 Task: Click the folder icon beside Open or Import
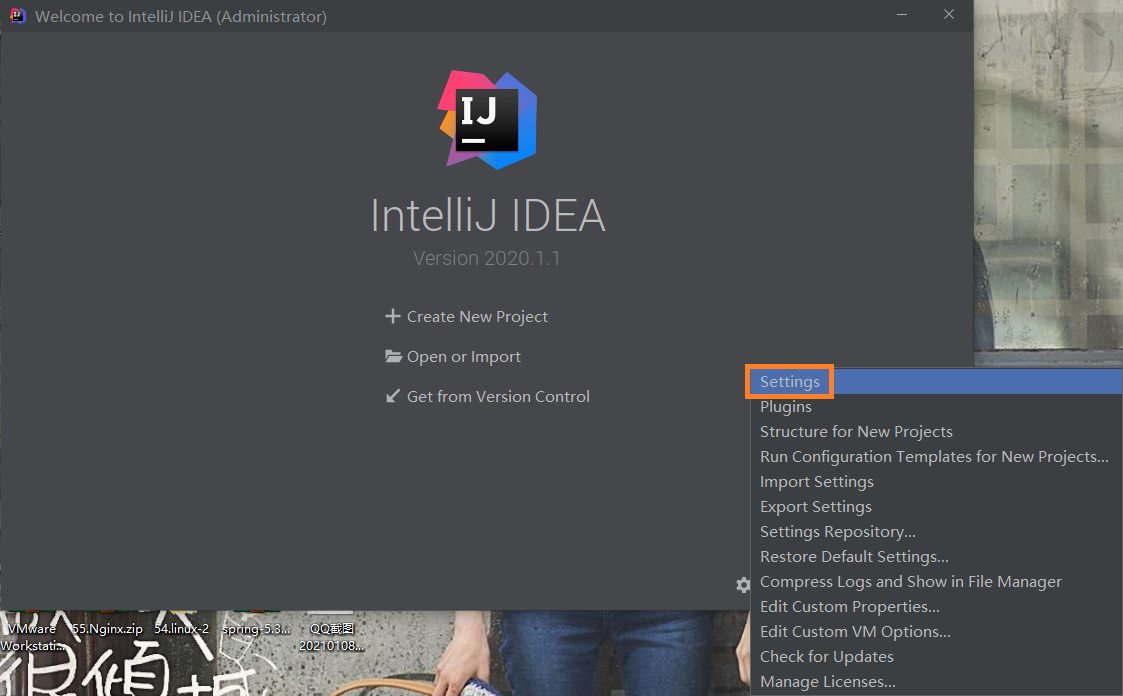pos(393,356)
